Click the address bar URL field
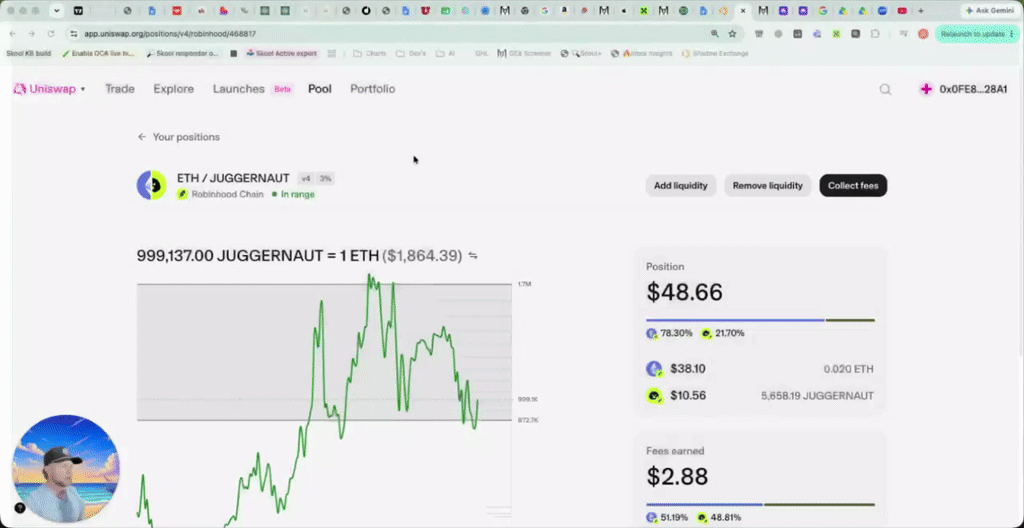The height and width of the screenshot is (528, 1024). coord(392,33)
